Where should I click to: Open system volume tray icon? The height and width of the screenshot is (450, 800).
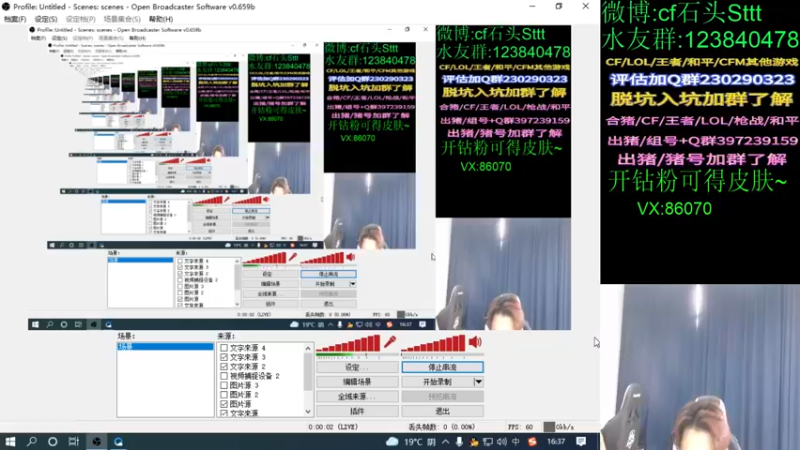click(502, 441)
